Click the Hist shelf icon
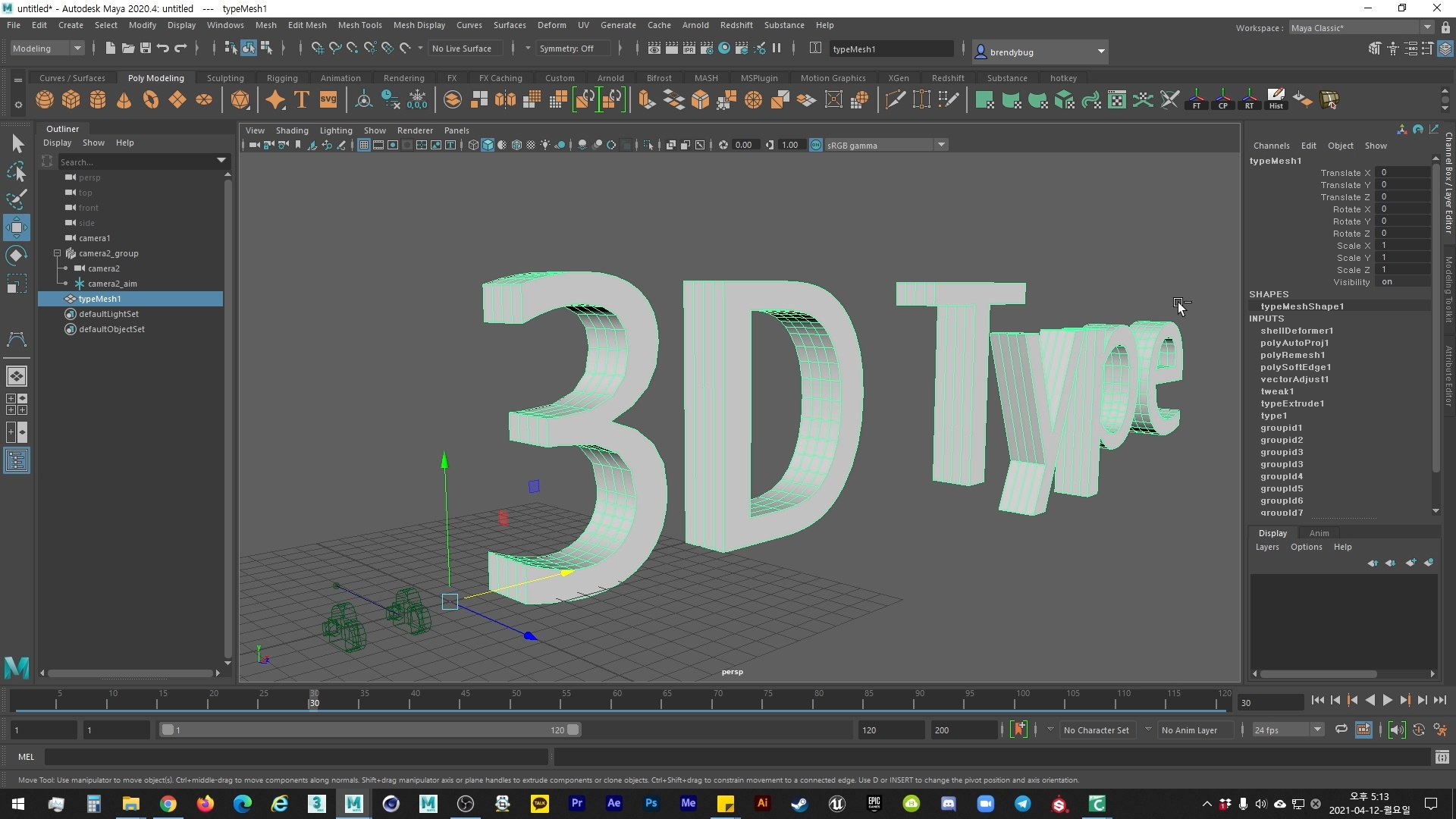Viewport: 1456px width, 819px height. [x=1276, y=100]
